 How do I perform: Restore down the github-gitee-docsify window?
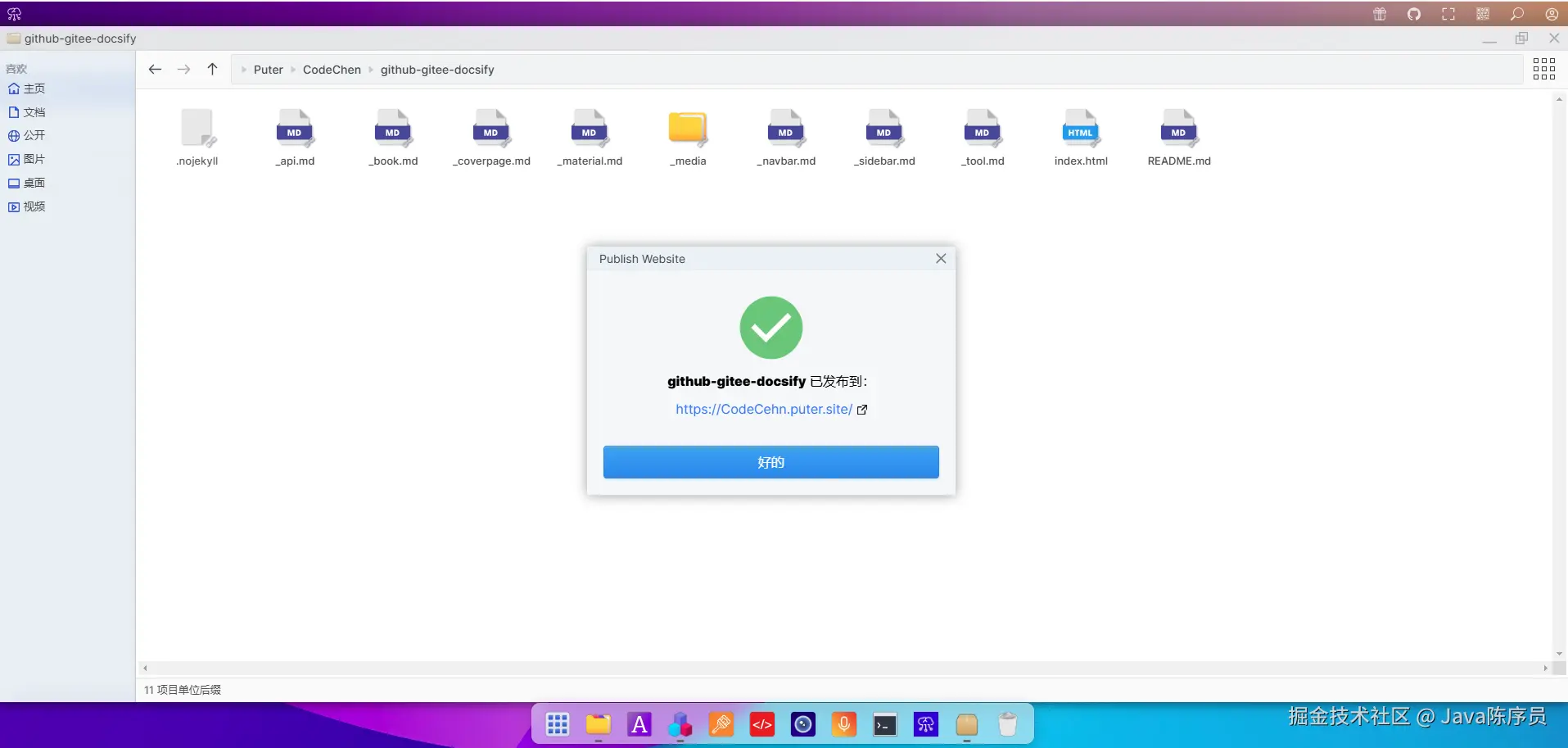(x=1521, y=39)
